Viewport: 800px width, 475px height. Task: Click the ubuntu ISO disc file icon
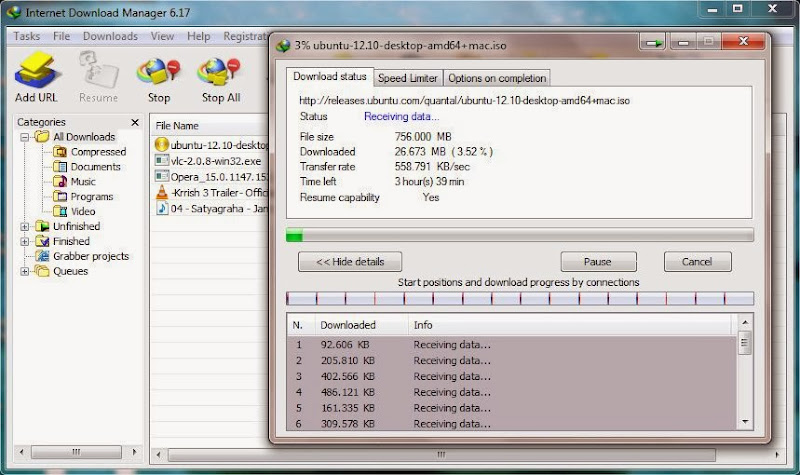pos(161,145)
